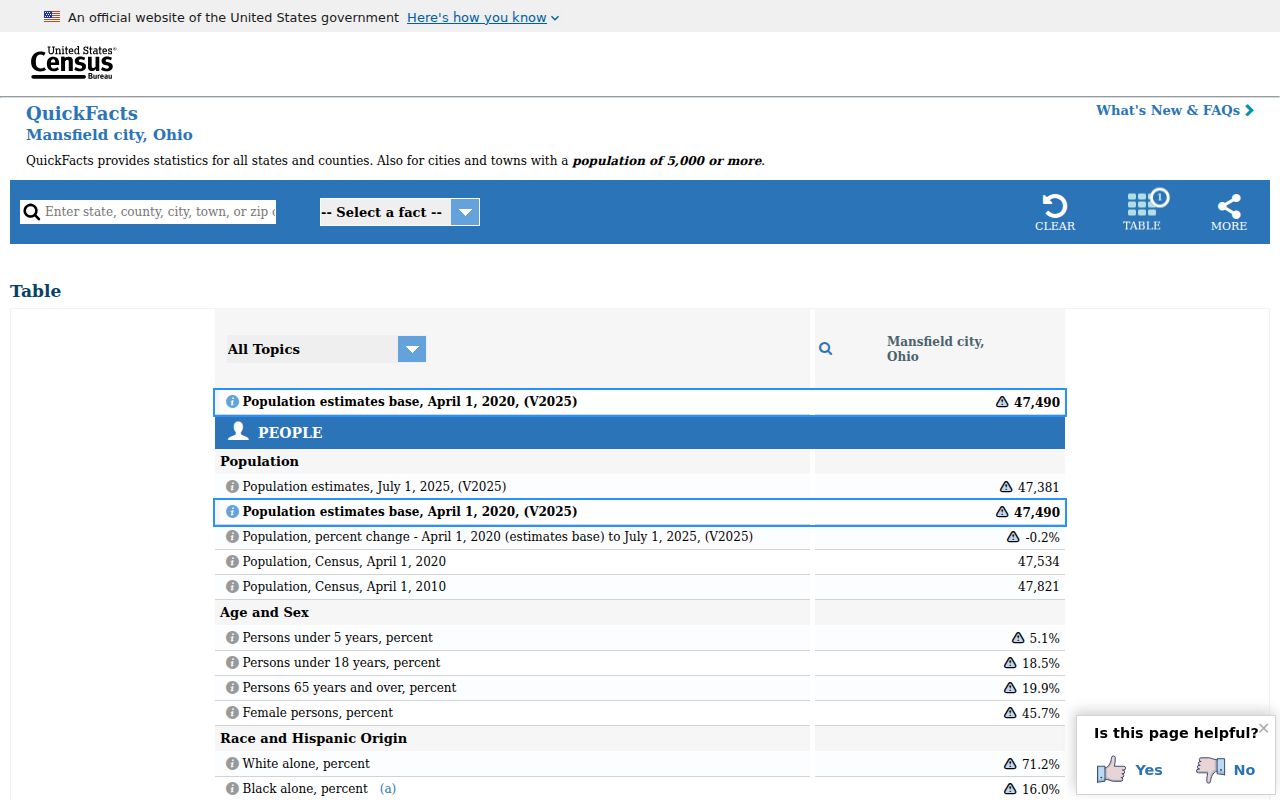Expand 'Here's how you know' link
This screenshot has height=800, width=1280.
point(483,17)
